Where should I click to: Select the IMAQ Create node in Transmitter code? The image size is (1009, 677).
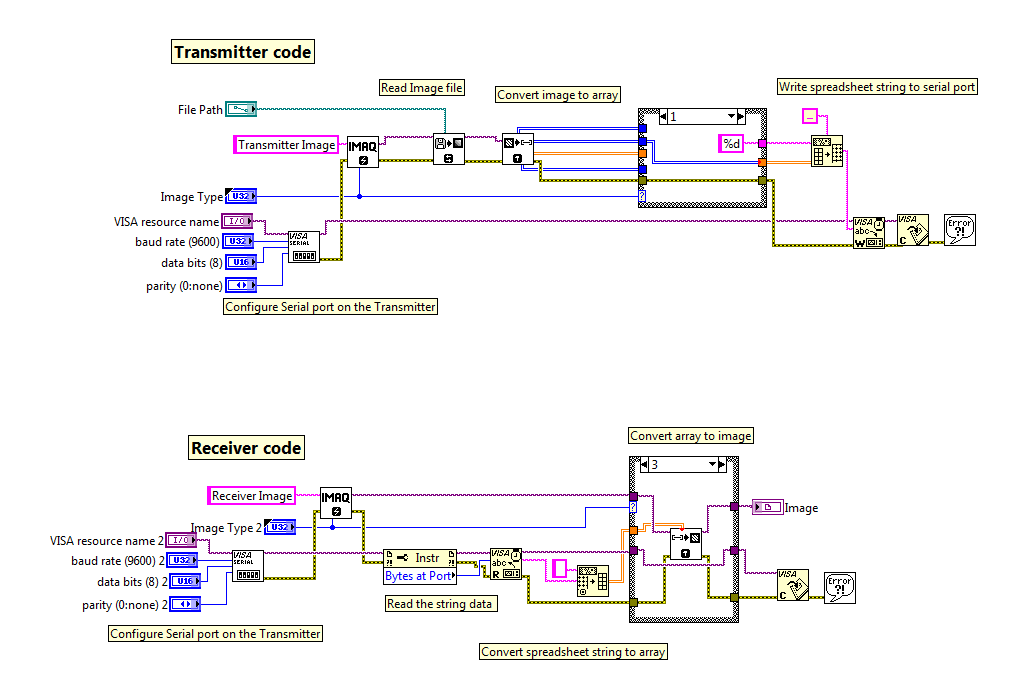click(363, 150)
